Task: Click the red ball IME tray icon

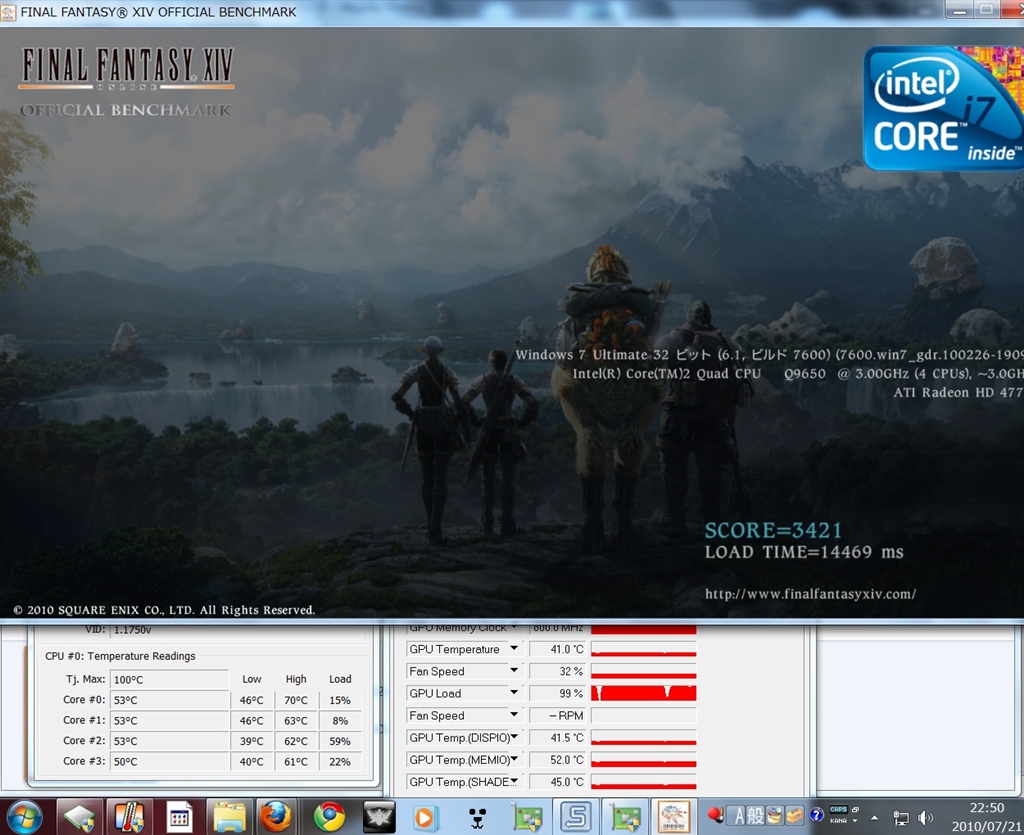Action: [715, 815]
